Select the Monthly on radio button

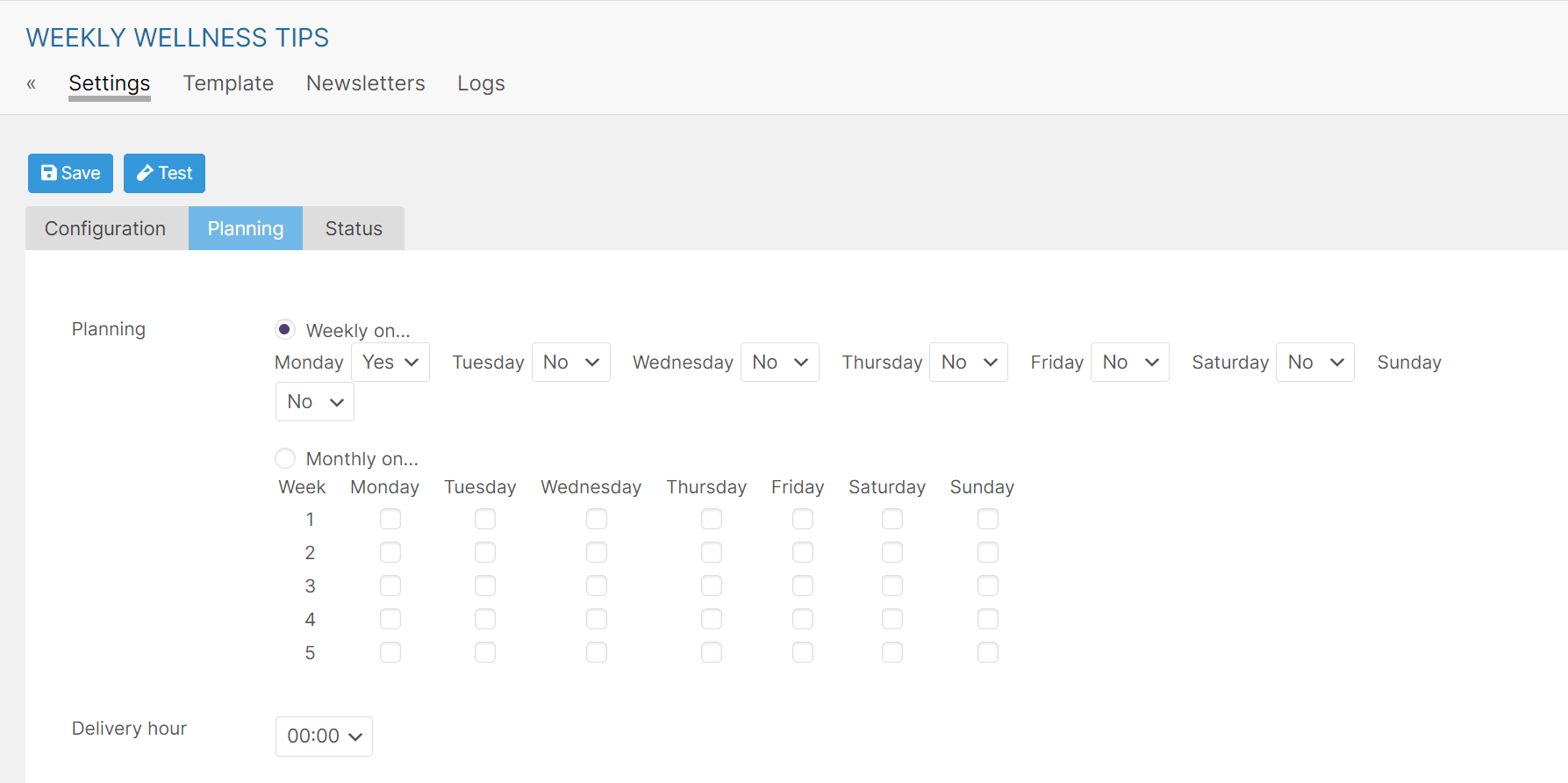(285, 458)
